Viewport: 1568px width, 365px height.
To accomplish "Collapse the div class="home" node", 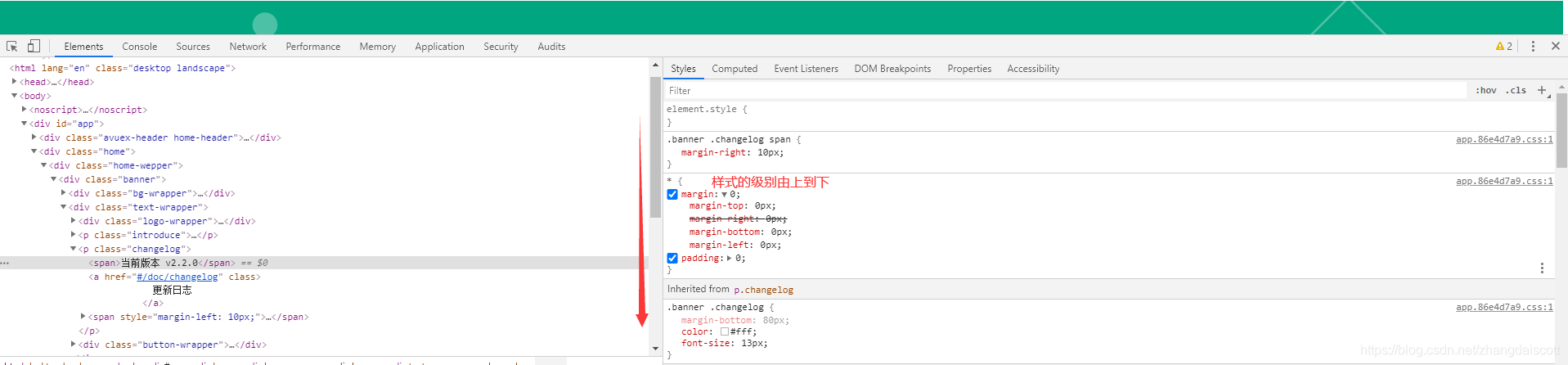I will coord(34,151).
